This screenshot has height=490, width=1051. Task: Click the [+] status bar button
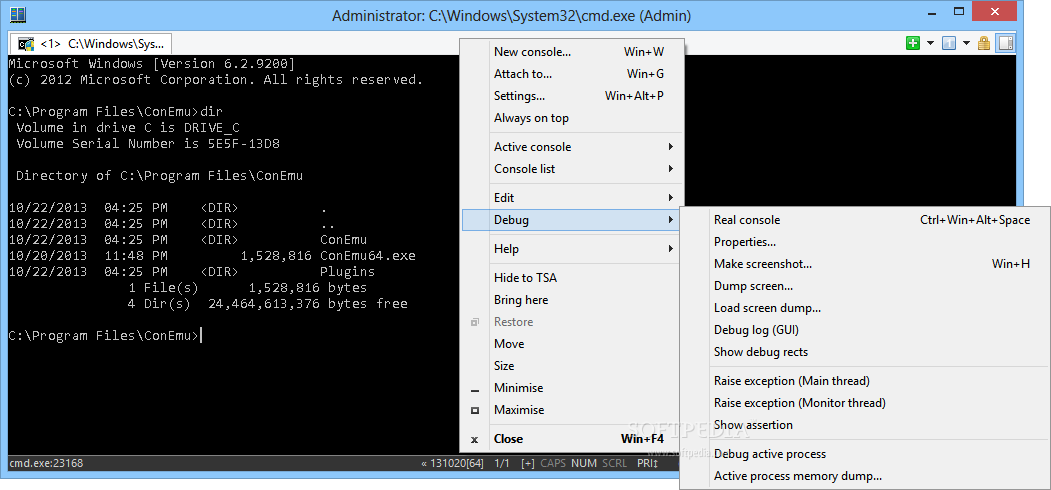point(528,463)
